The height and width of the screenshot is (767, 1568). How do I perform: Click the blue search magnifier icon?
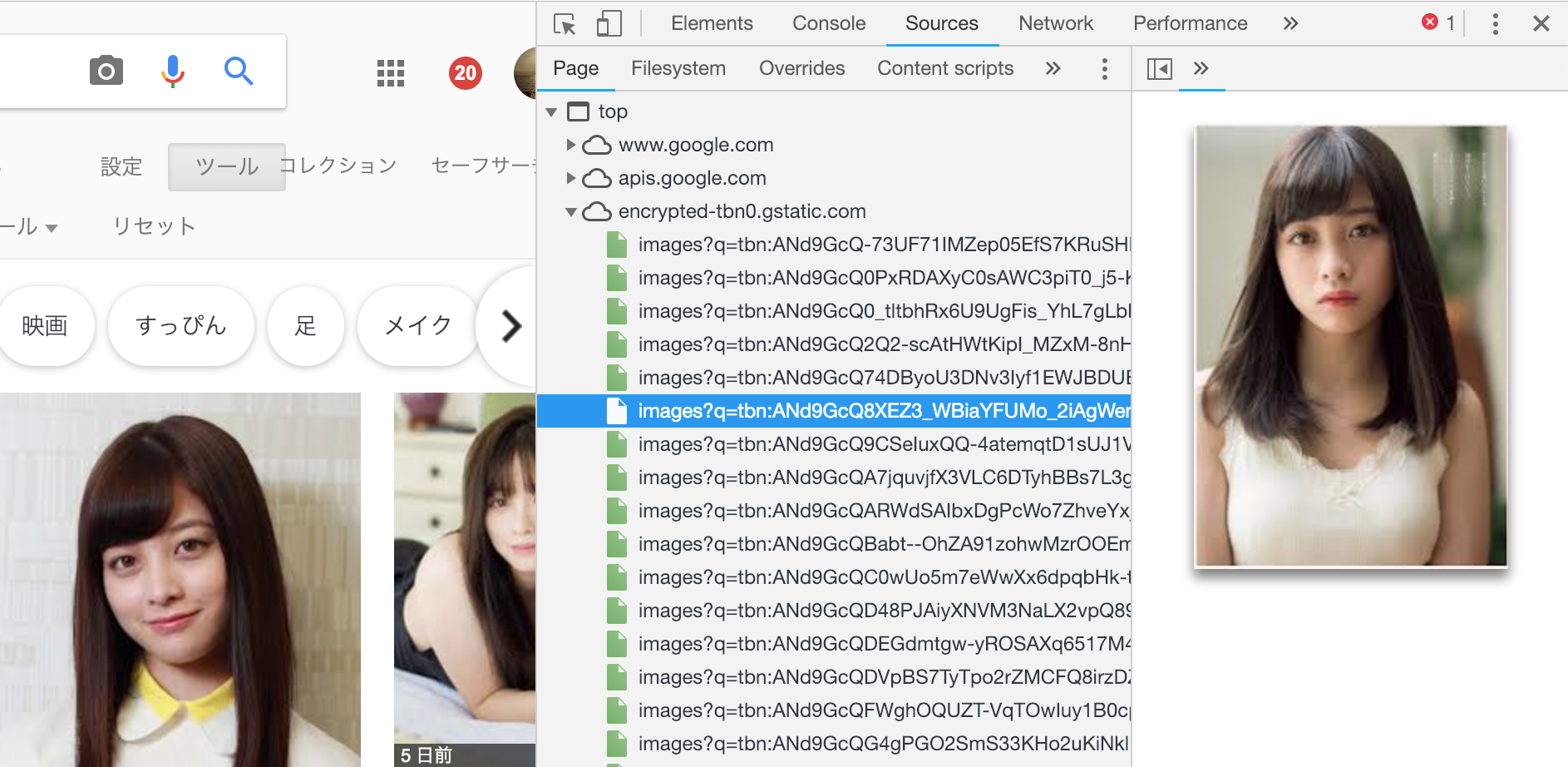tap(239, 72)
